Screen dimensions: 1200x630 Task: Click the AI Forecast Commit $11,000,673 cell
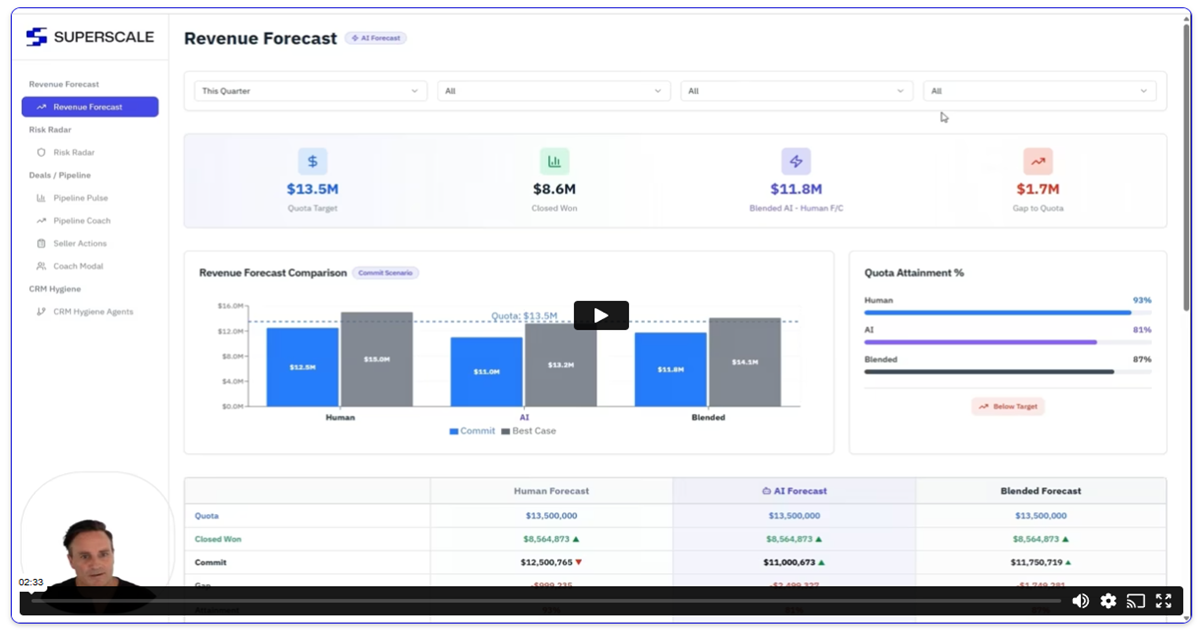pyautogui.click(x=794, y=562)
